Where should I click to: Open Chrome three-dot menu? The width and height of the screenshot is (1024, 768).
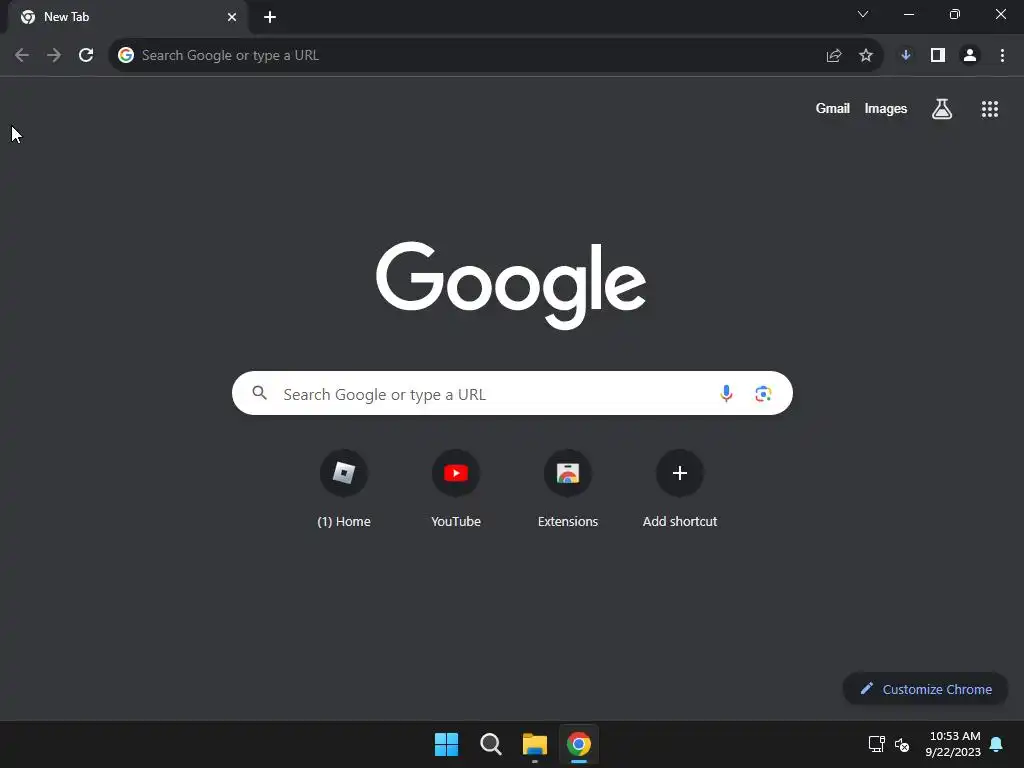[1002, 56]
